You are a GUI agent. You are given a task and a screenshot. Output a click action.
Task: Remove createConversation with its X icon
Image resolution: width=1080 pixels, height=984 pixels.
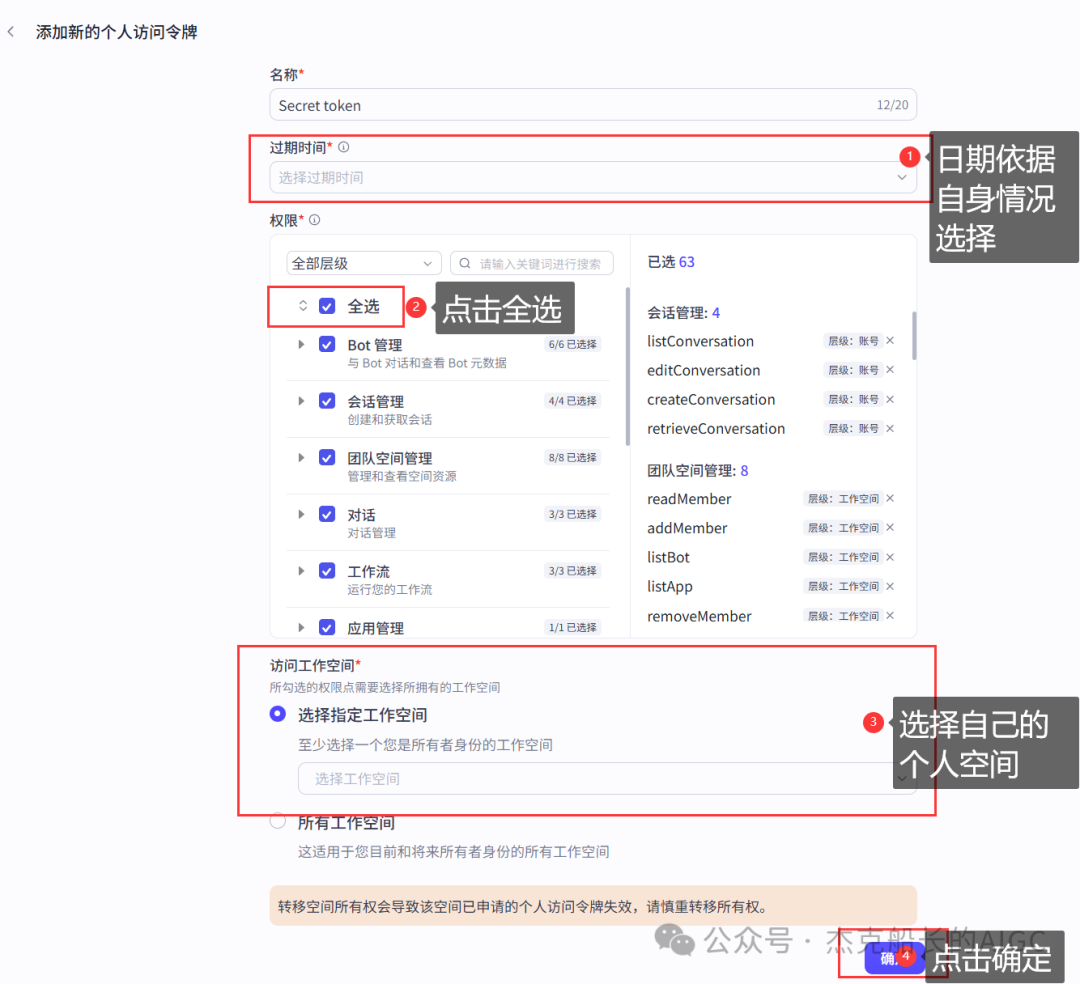click(890, 399)
